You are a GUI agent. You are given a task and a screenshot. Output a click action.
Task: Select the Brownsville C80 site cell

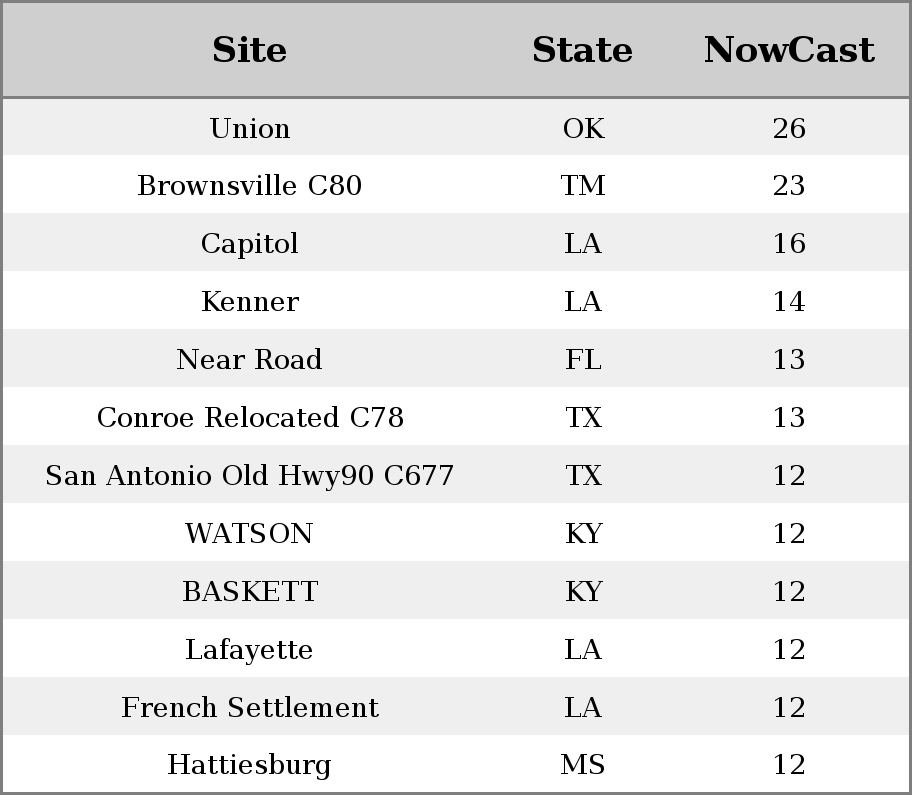click(x=250, y=186)
